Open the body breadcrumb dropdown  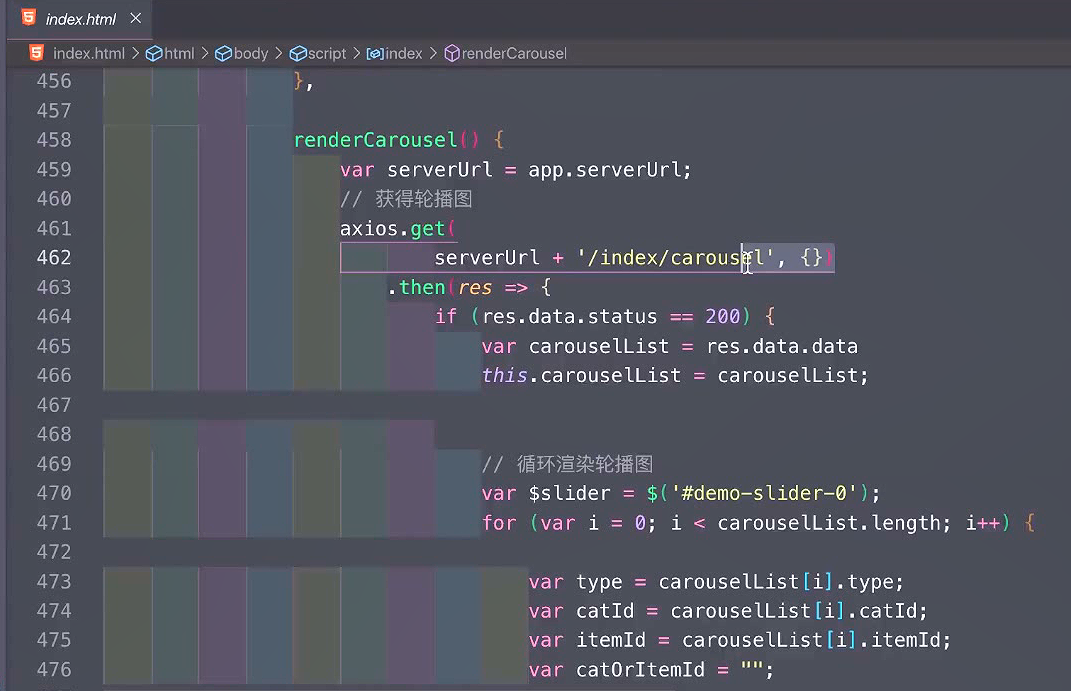click(x=250, y=53)
